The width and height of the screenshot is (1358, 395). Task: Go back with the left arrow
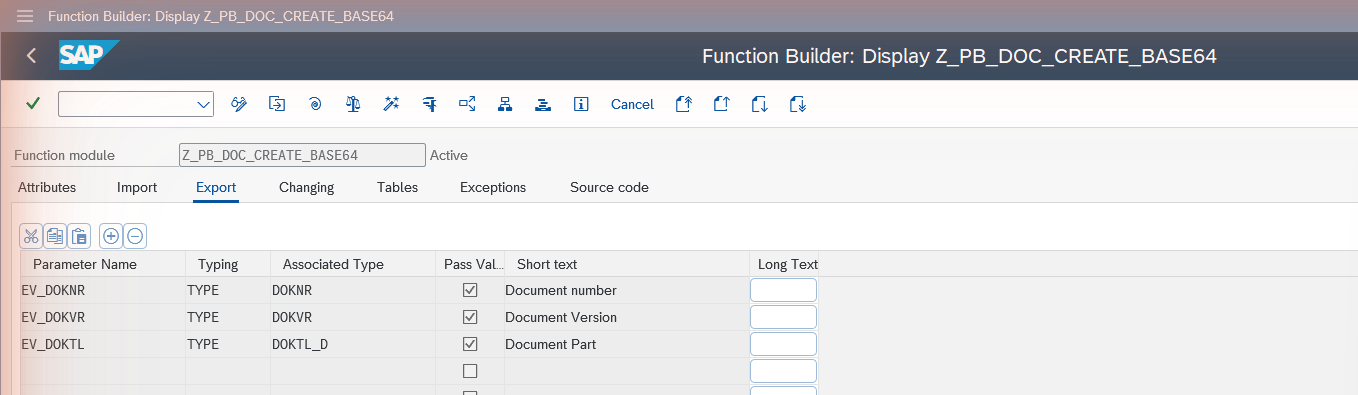coord(31,56)
